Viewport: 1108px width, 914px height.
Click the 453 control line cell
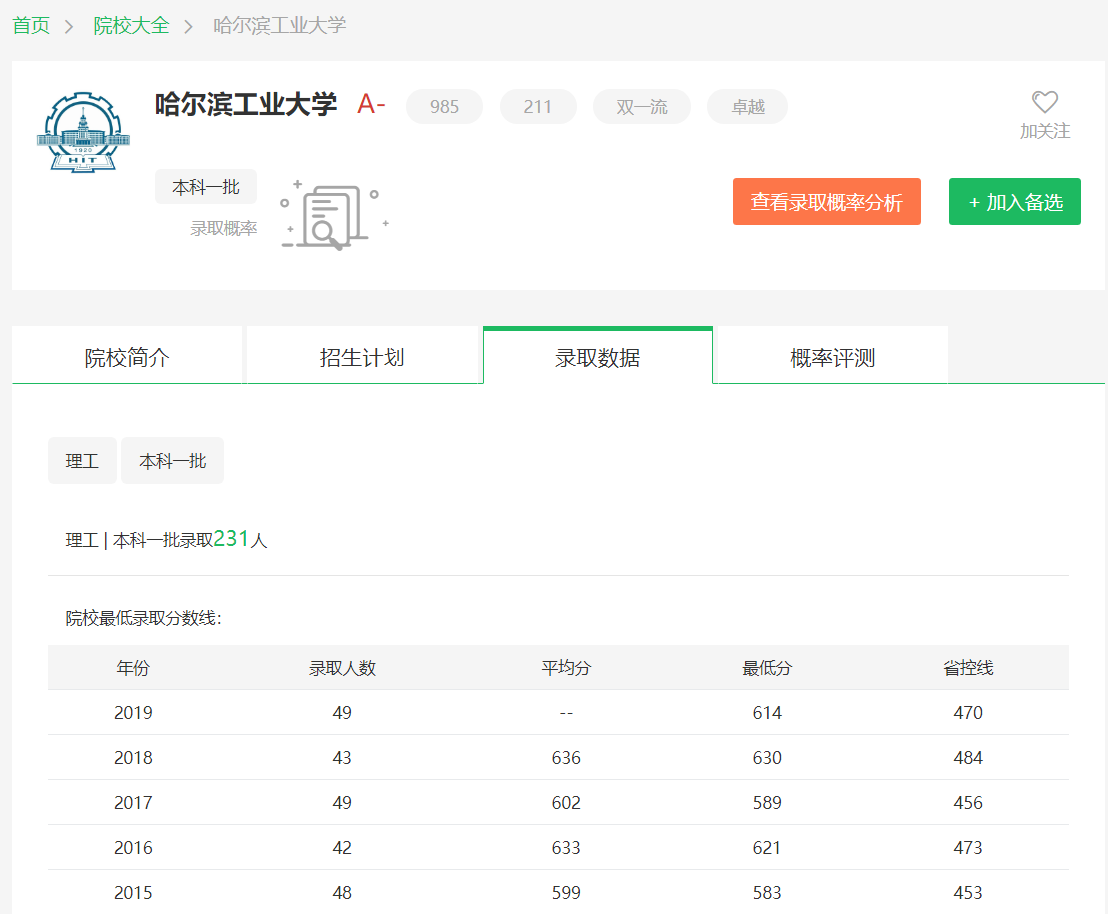point(968,893)
